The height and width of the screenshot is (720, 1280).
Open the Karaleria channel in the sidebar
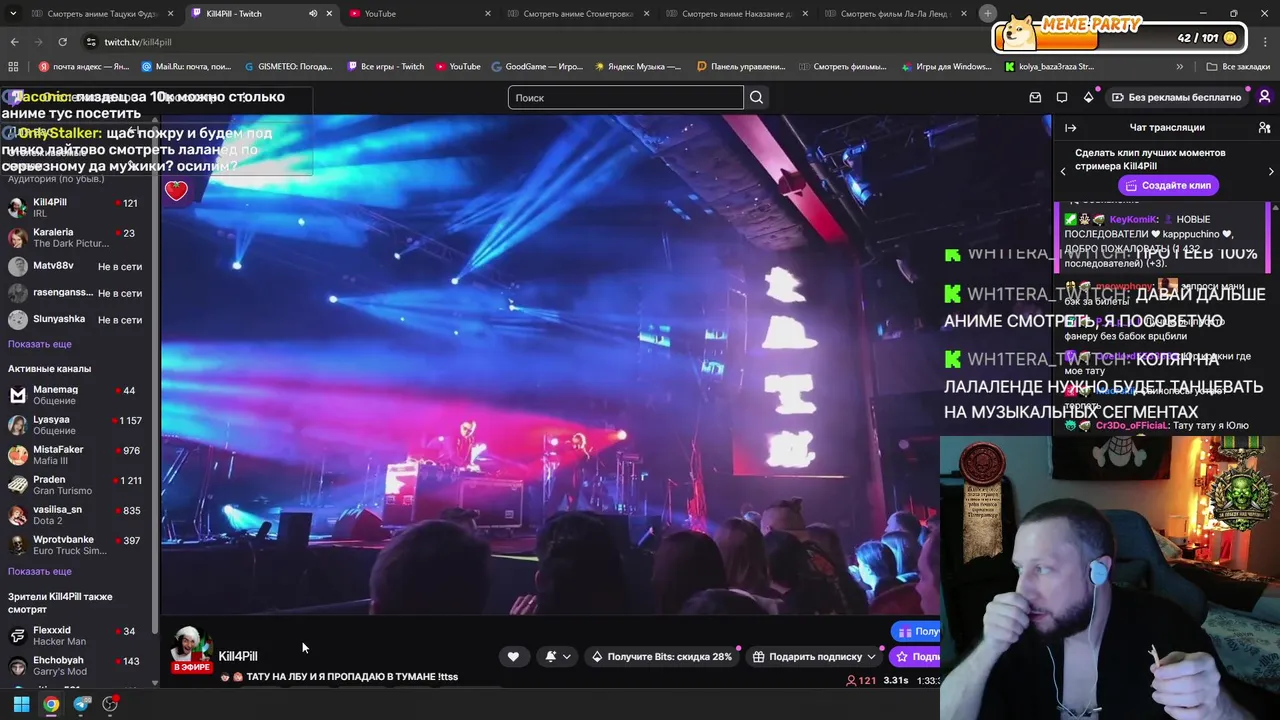pos(78,237)
